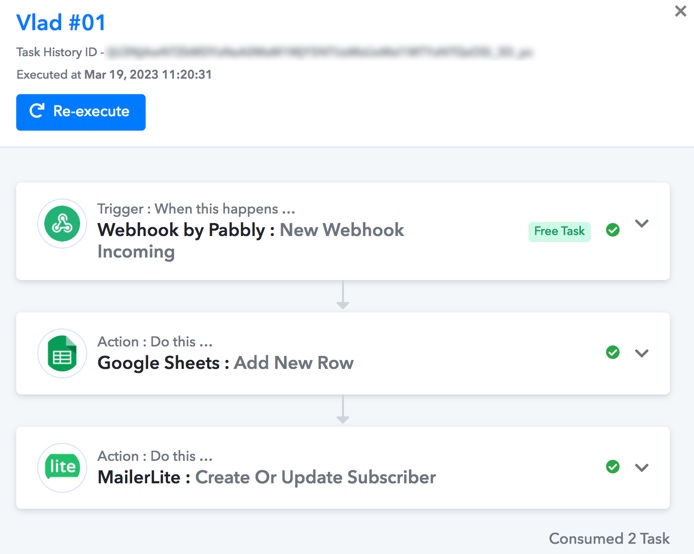Click the green success checkmark on Google Sheets step
The height and width of the screenshot is (554, 694).
(613, 352)
